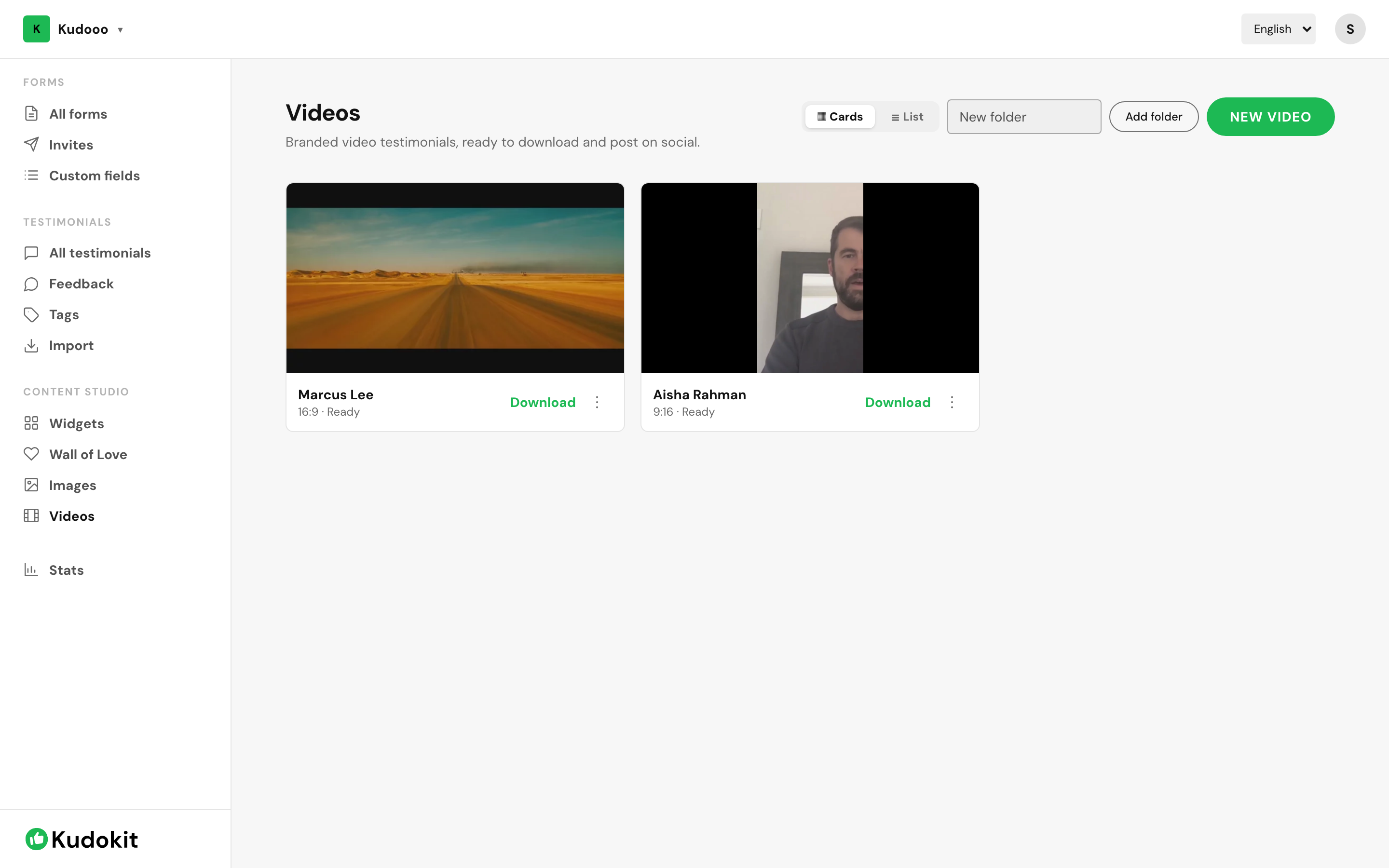1389x868 pixels.
Task: Click the All forms document icon
Action: (31, 114)
